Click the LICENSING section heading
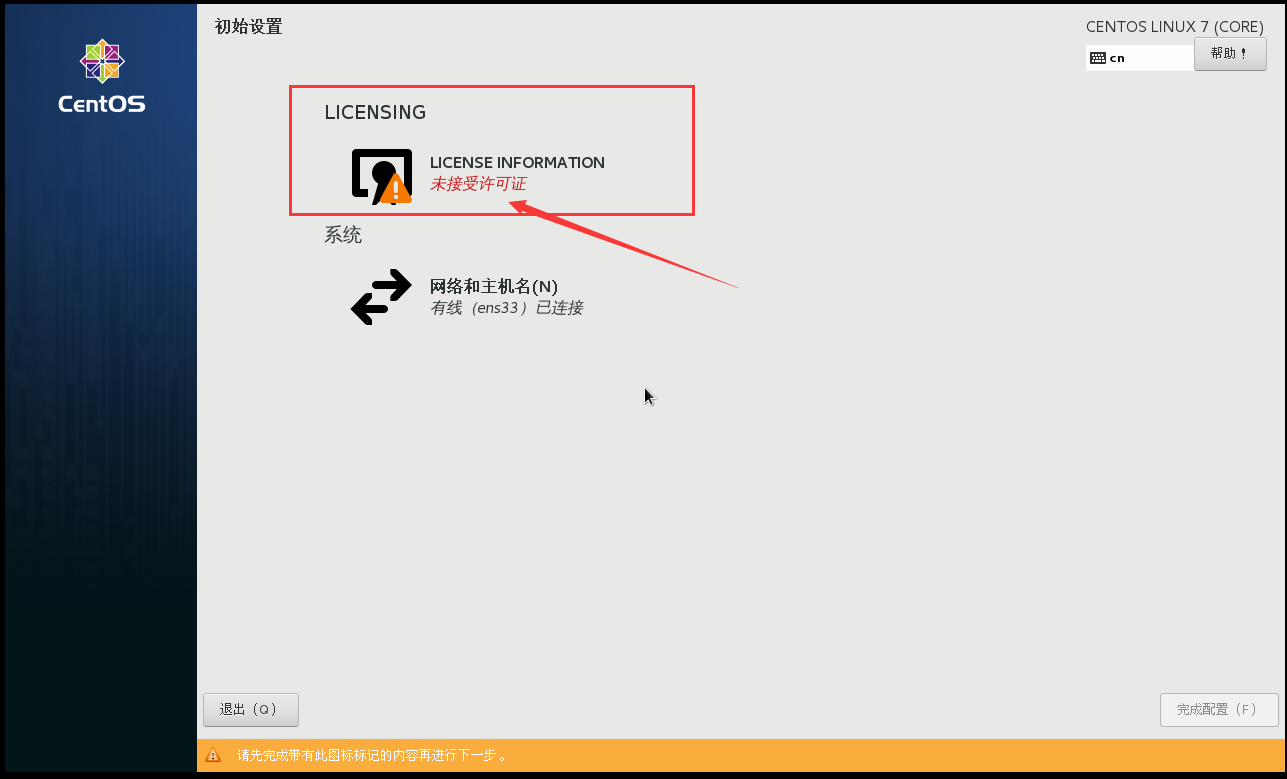 (375, 113)
